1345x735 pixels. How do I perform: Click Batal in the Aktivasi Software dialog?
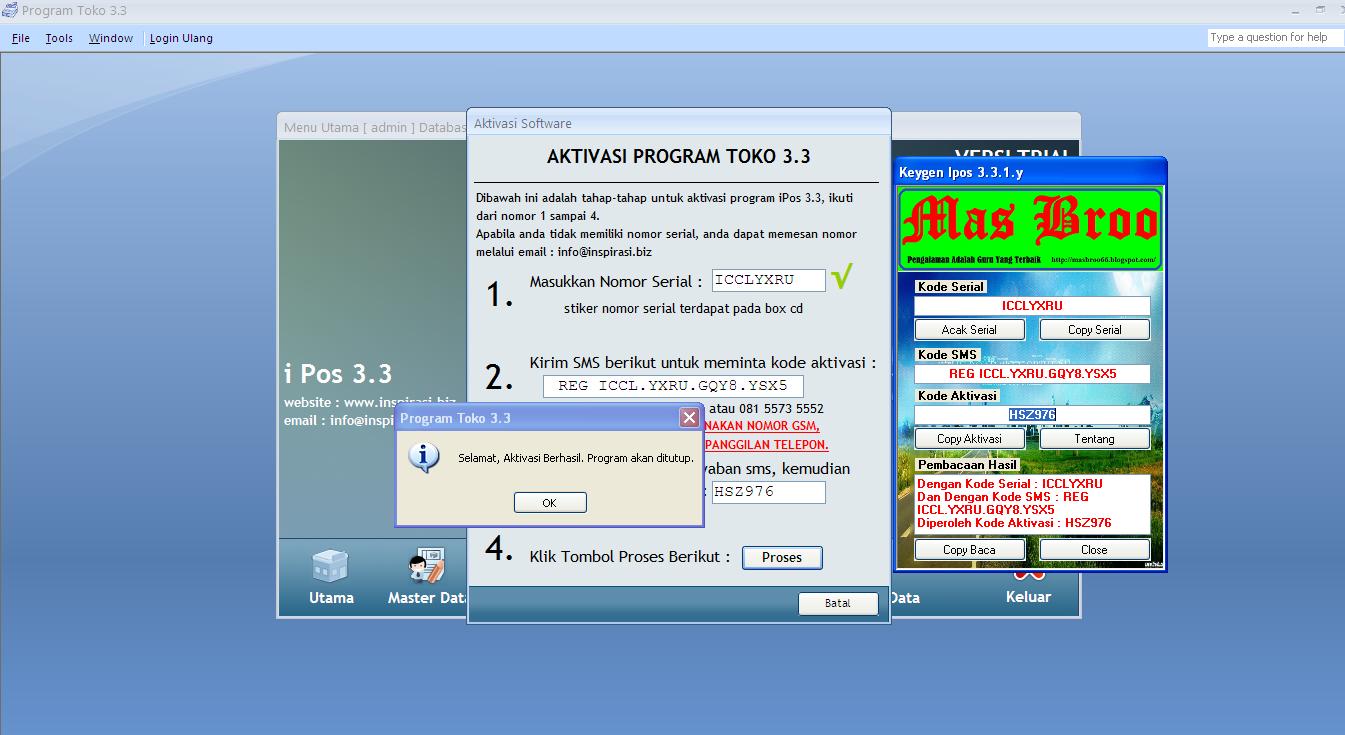tap(838, 603)
